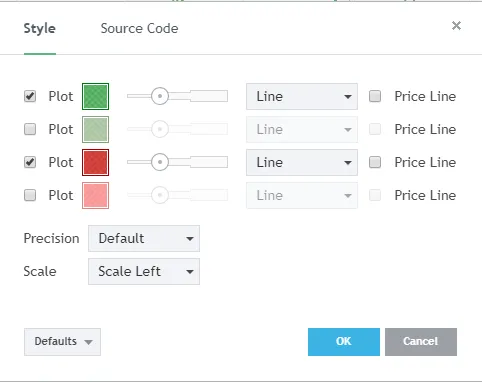The width and height of the screenshot is (482, 382).
Task: Enable Price Line for the third plot
Action: pos(375,162)
